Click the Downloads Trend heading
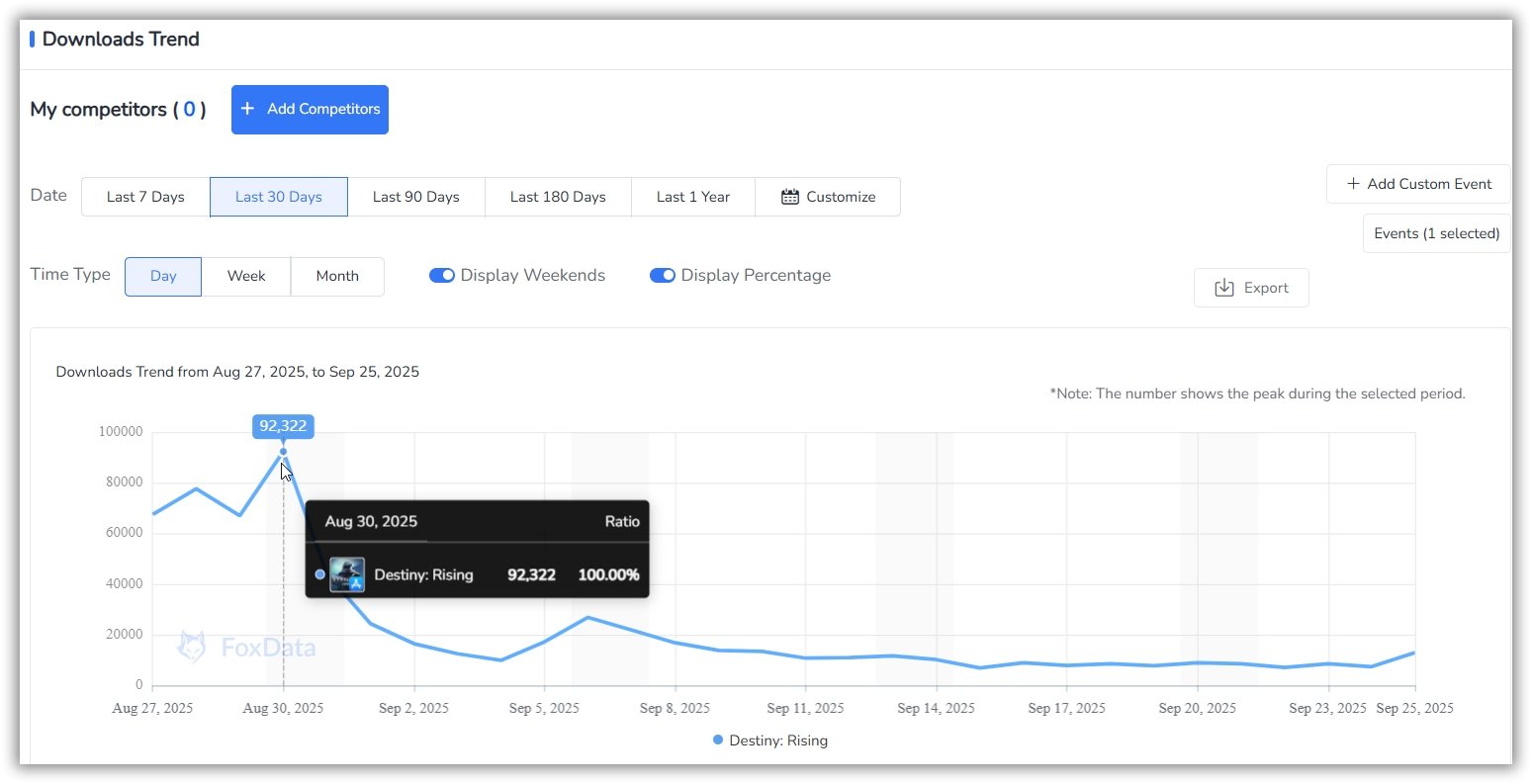The height and width of the screenshot is (784, 1532). coord(121,40)
